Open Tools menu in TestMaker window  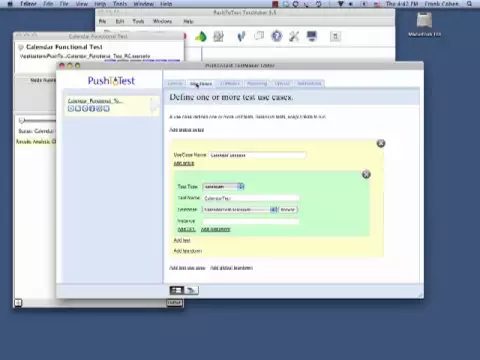point(138,21)
